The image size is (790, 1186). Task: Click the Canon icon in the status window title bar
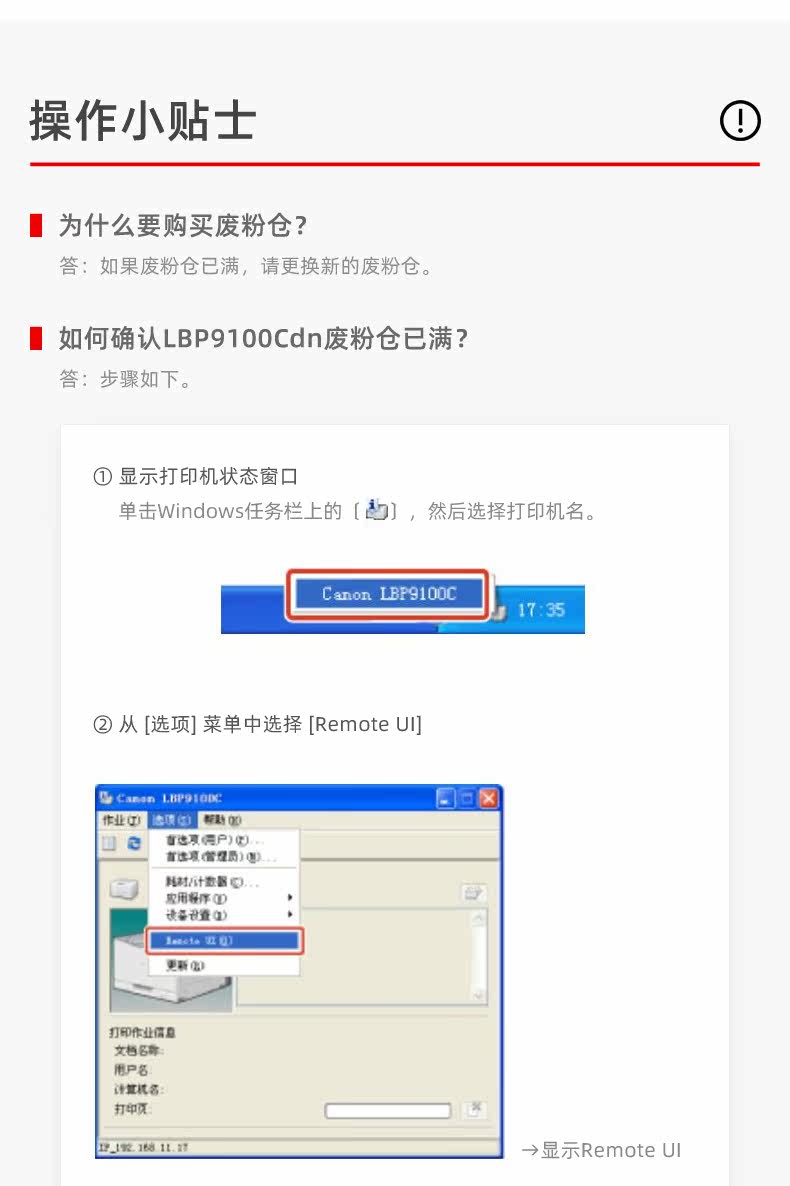coord(107,798)
